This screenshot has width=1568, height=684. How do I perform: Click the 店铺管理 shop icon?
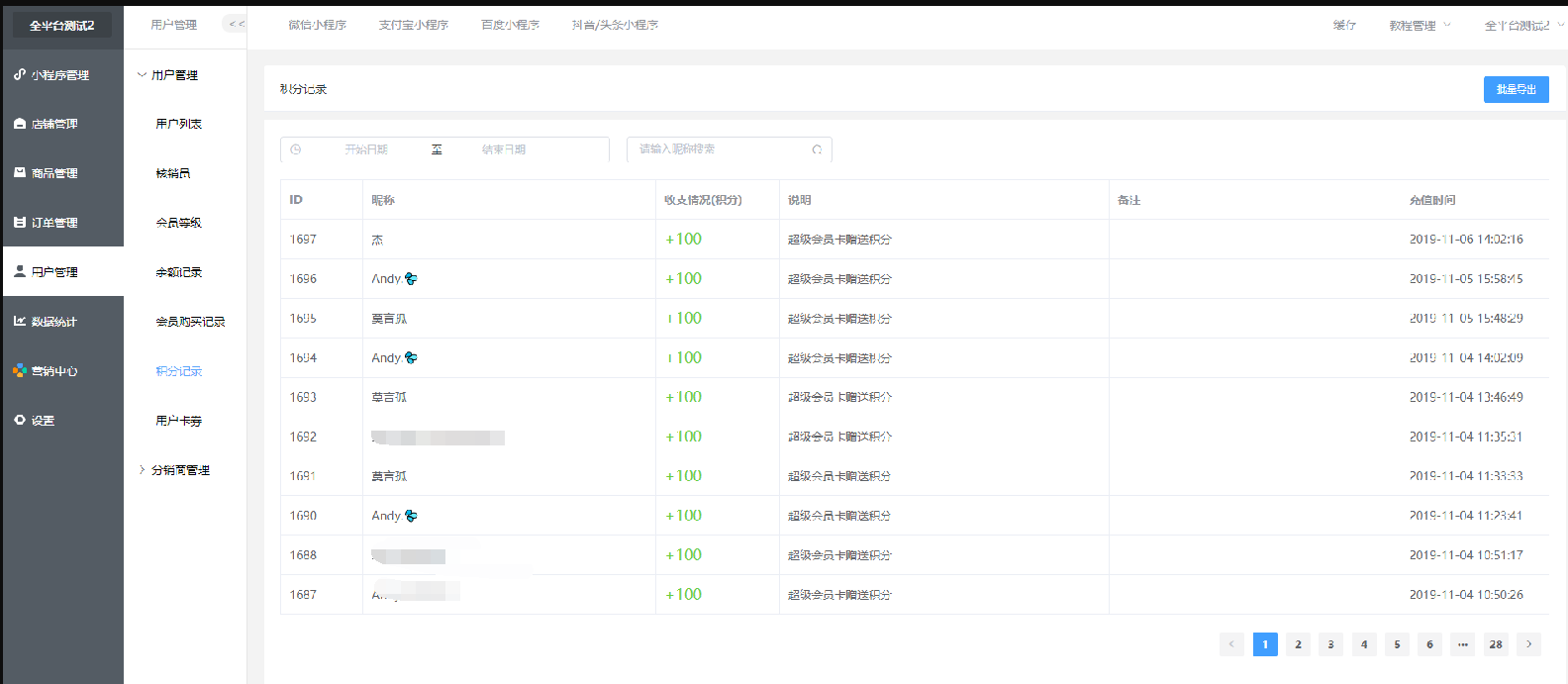tap(20, 124)
